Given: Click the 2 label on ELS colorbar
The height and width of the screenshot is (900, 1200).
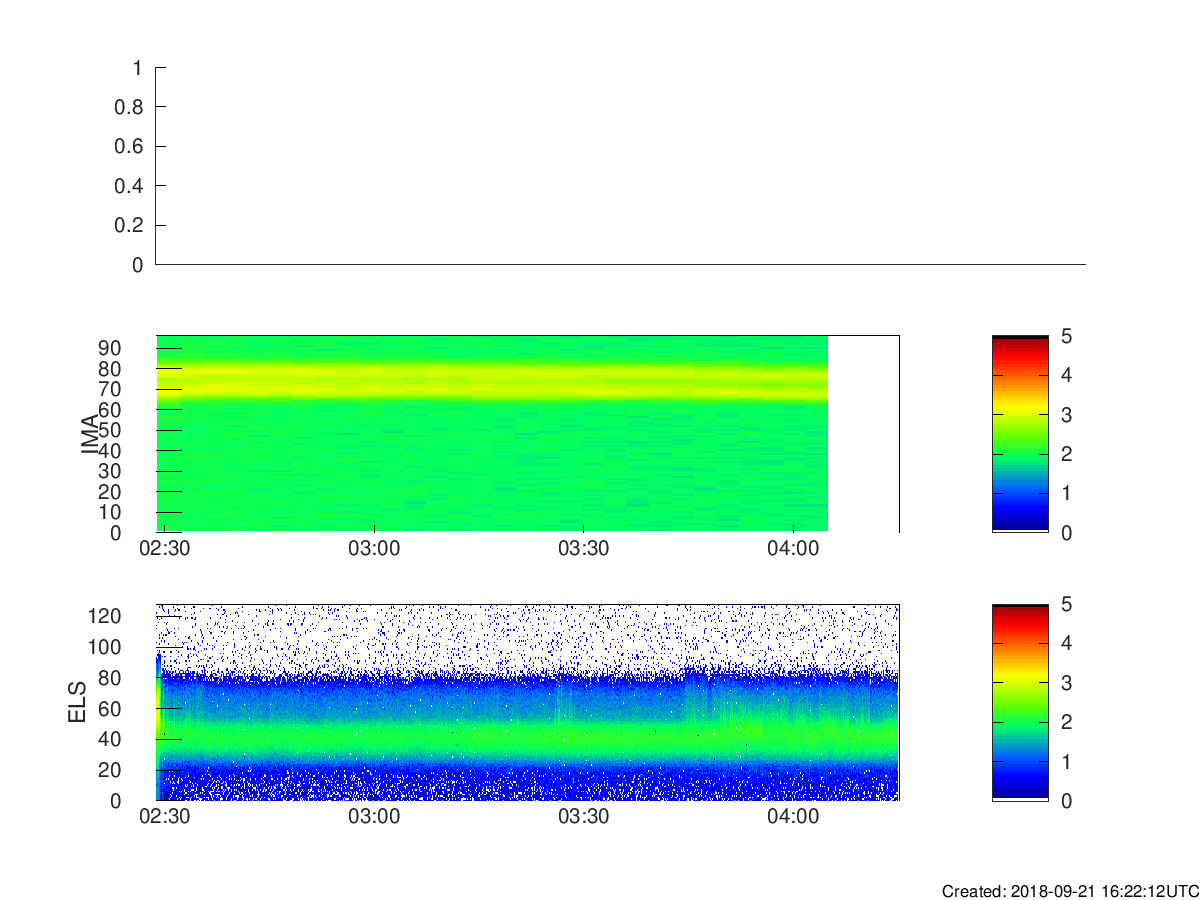Looking at the screenshot, I should pos(1066,722).
